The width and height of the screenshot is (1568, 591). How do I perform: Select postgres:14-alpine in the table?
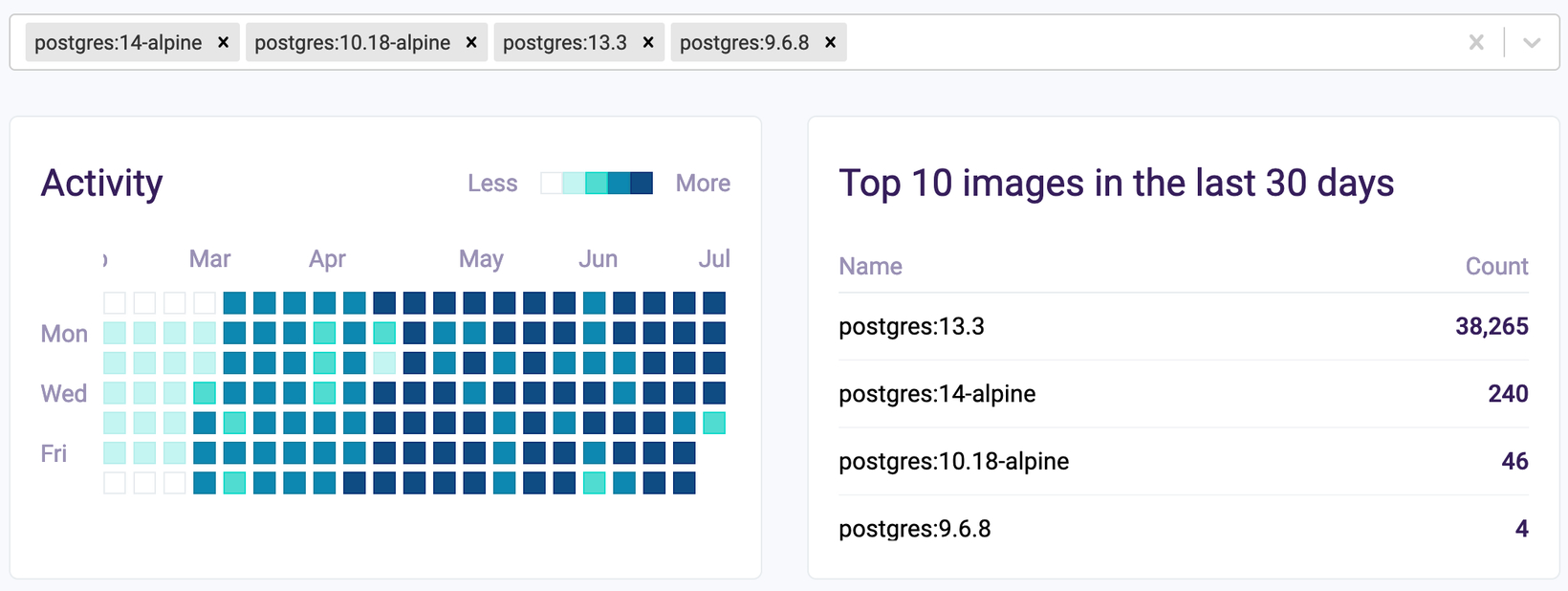tap(937, 394)
